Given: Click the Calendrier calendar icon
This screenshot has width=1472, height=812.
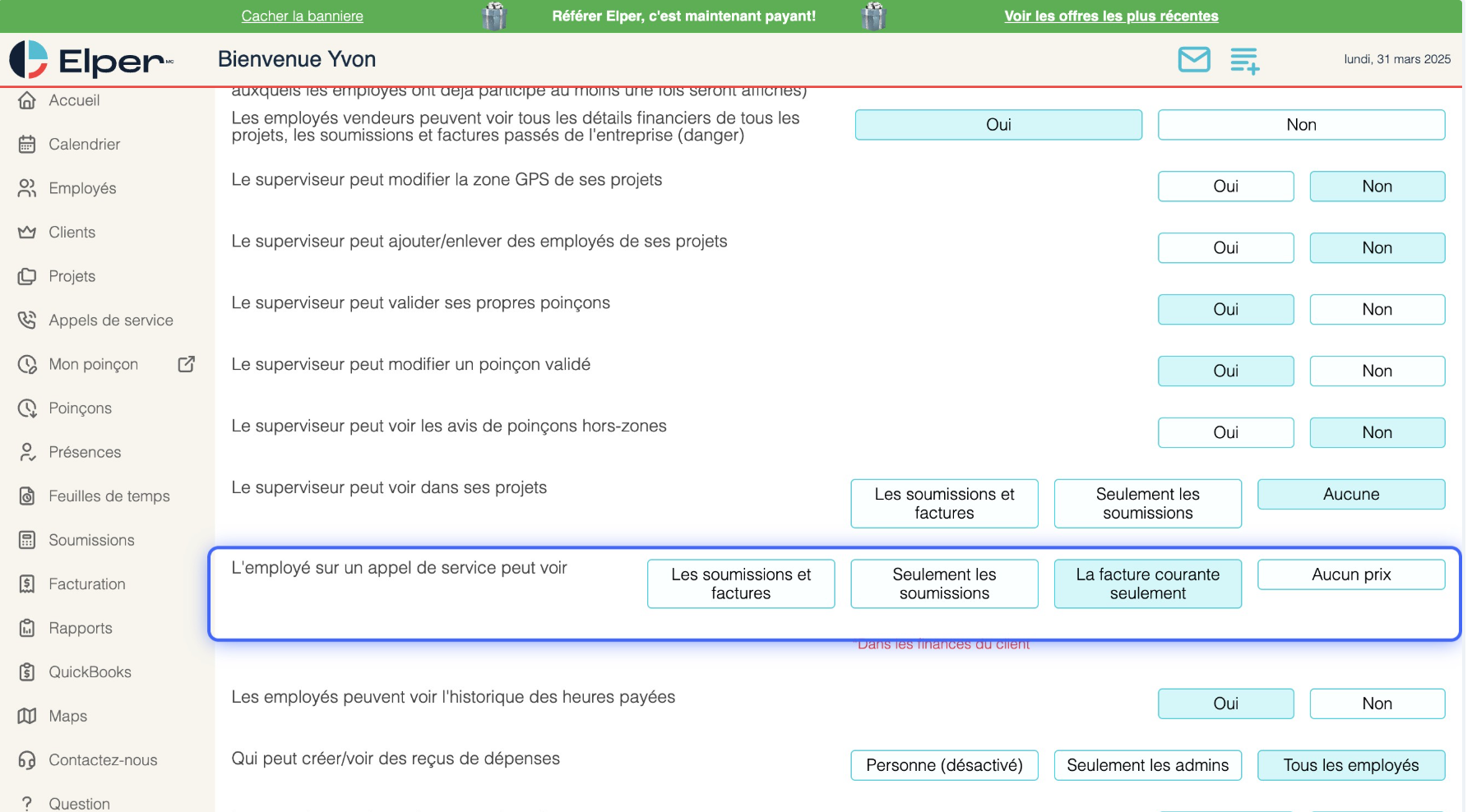Looking at the screenshot, I should point(27,145).
